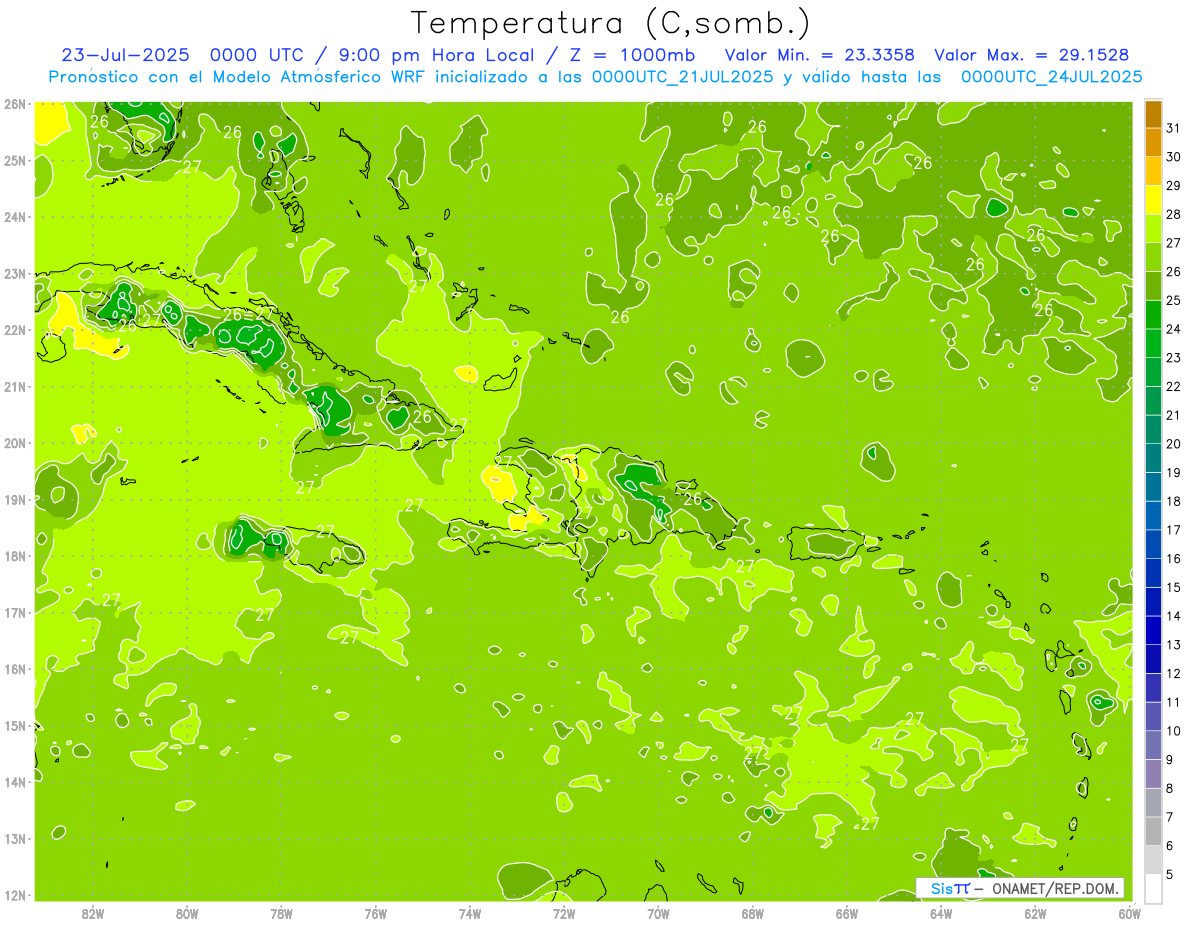Viewport: 1200px width, 927px height.
Task: Click the 'Valor Min. = 23.3358' text
Action: pyautogui.click(x=819, y=55)
